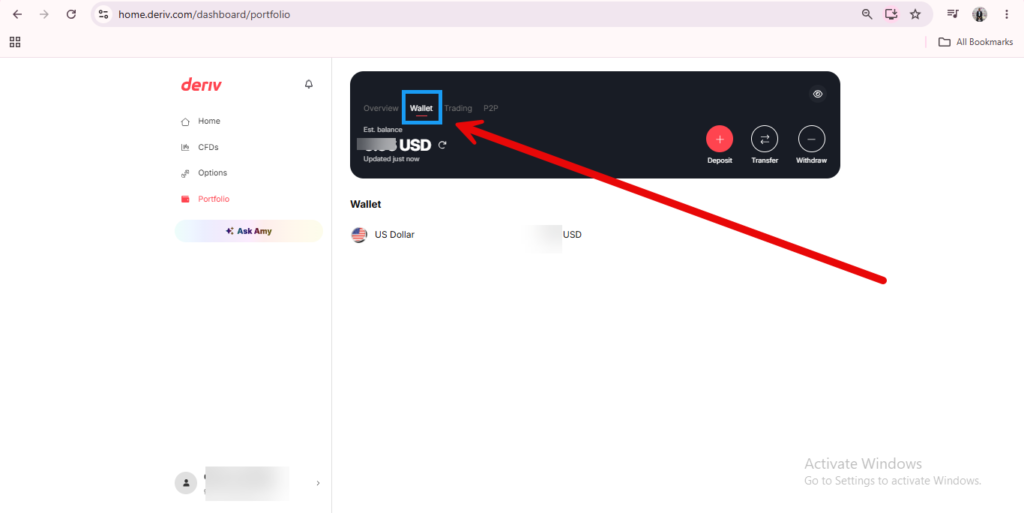Viewport: 1024px width, 513px height.
Task: Click the Transfer arrows button
Action: pos(765,139)
